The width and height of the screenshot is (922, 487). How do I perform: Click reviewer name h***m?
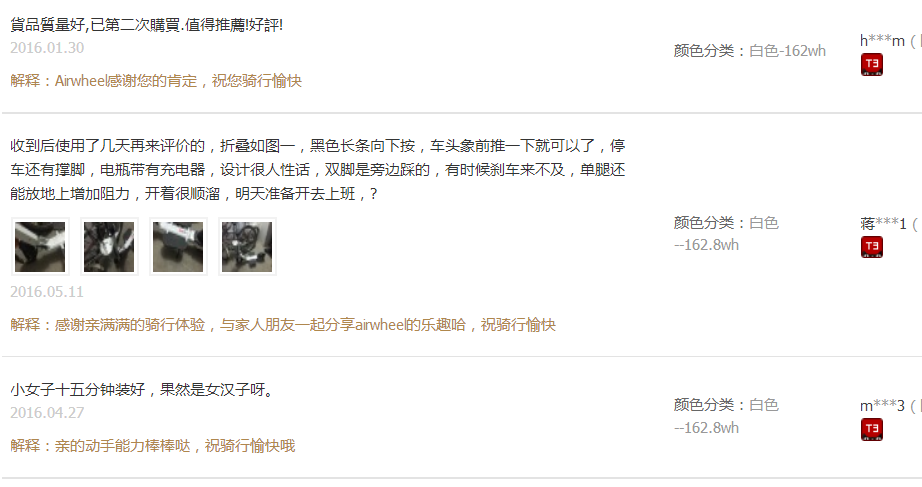coord(882,41)
